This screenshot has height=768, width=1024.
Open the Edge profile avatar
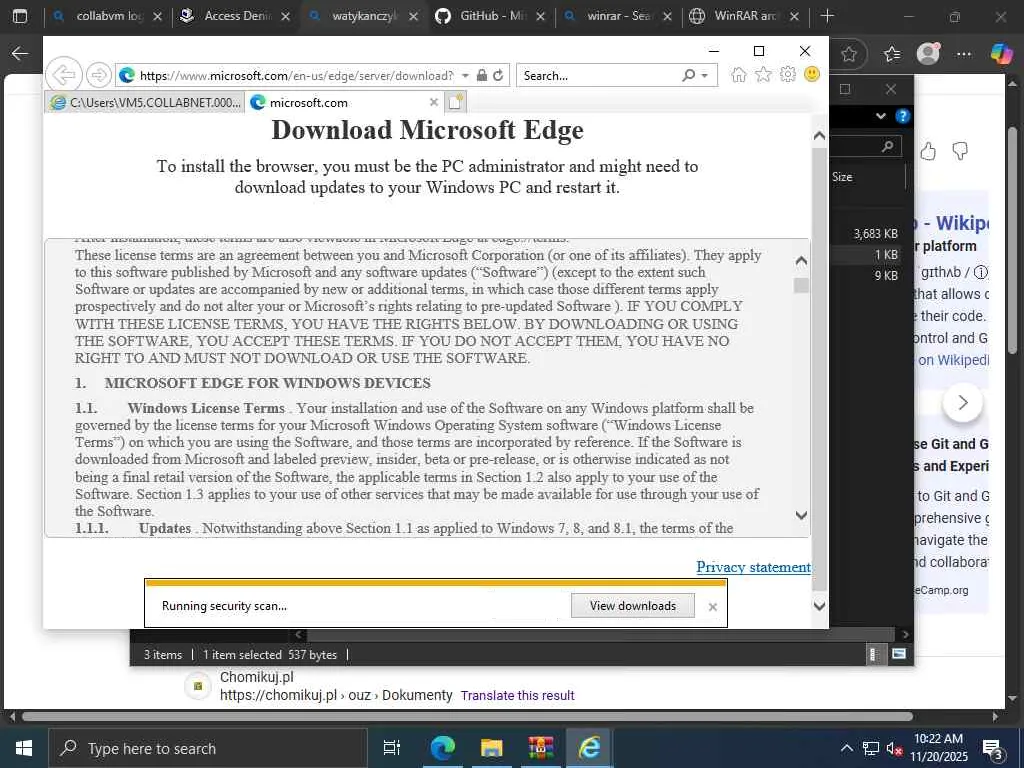pos(928,54)
